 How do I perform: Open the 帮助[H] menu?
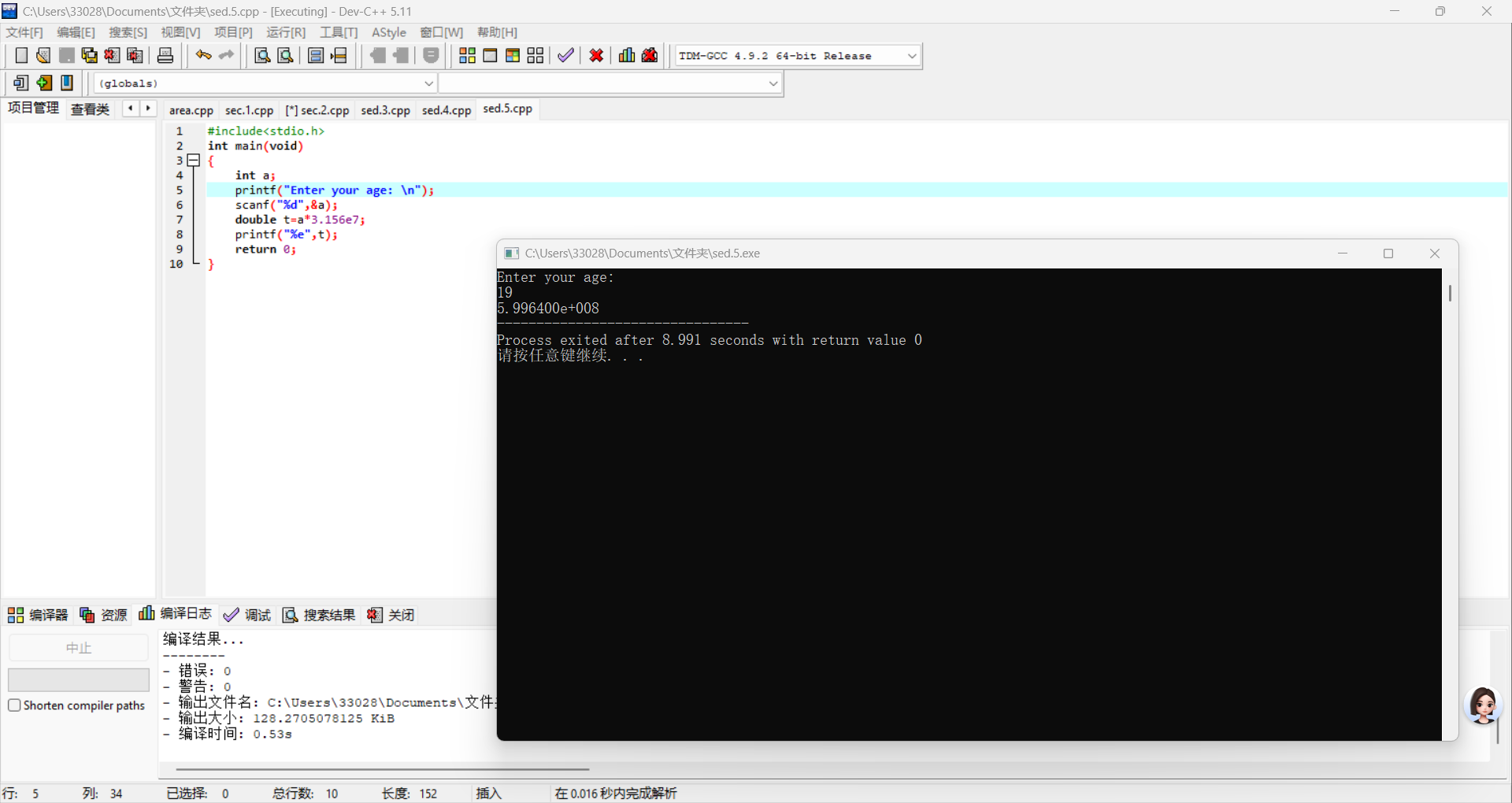pyautogui.click(x=497, y=32)
